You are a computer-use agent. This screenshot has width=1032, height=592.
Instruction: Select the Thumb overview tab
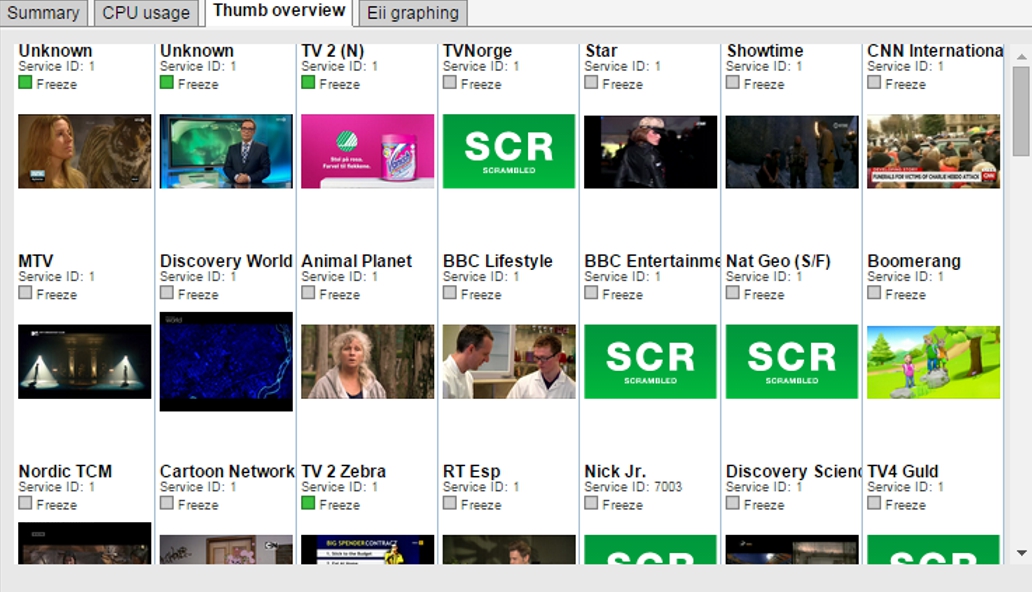(279, 12)
